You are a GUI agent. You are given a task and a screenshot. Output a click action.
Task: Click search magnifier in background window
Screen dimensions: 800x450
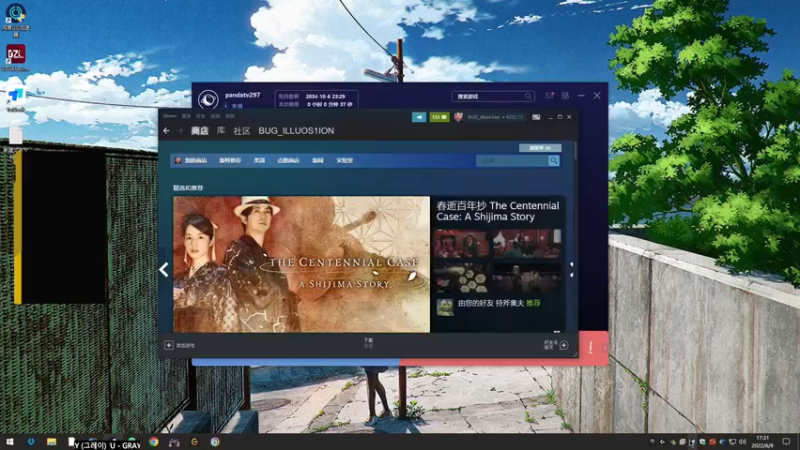click(529, 96)
